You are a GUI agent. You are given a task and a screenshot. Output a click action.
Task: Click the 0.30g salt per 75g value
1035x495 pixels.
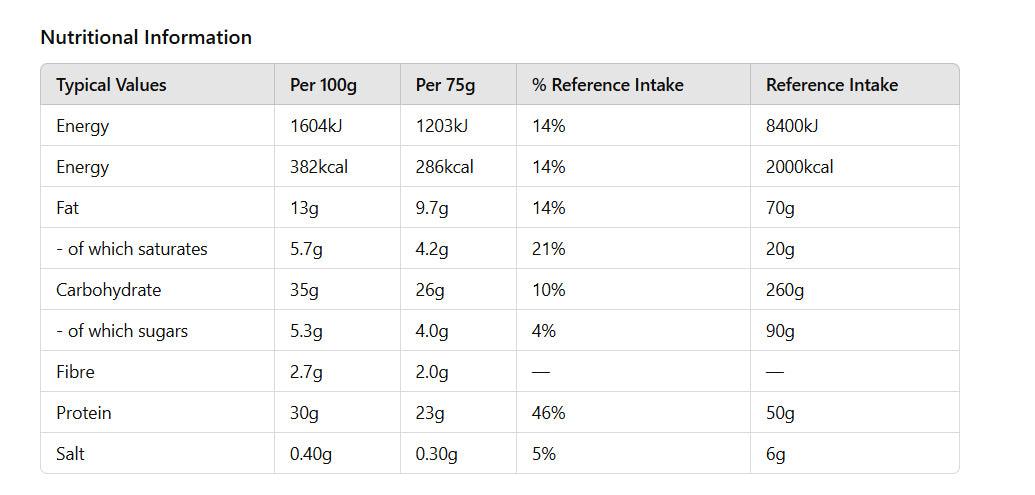436,454
